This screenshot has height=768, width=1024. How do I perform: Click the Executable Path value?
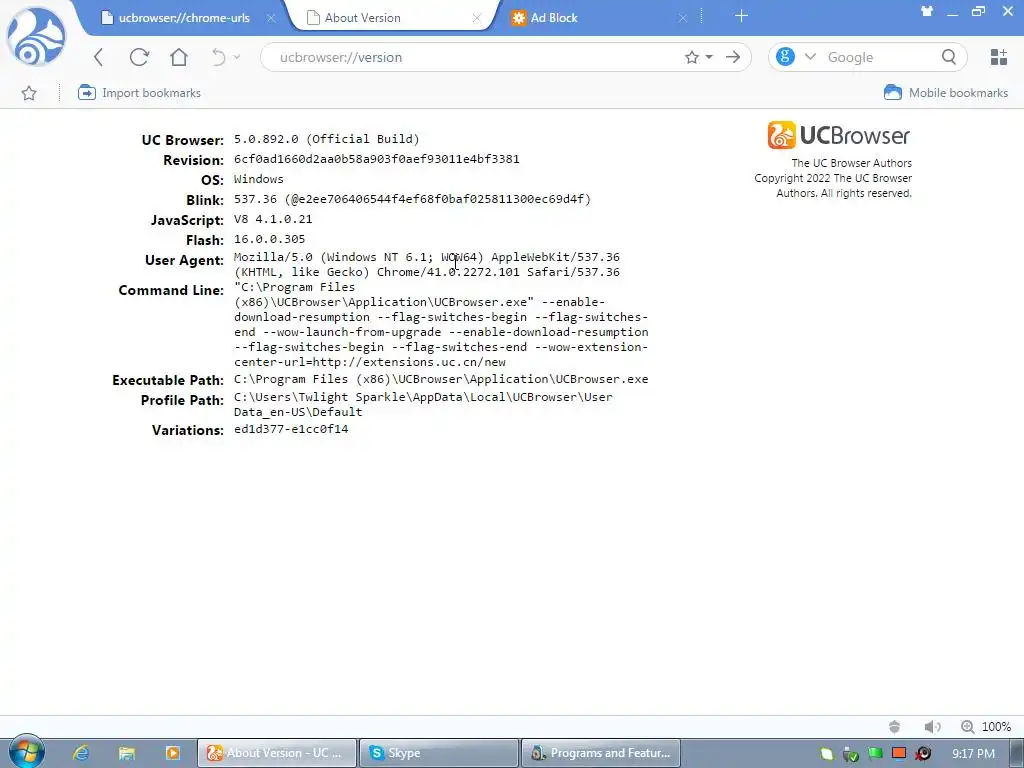[x=441, y=379]
